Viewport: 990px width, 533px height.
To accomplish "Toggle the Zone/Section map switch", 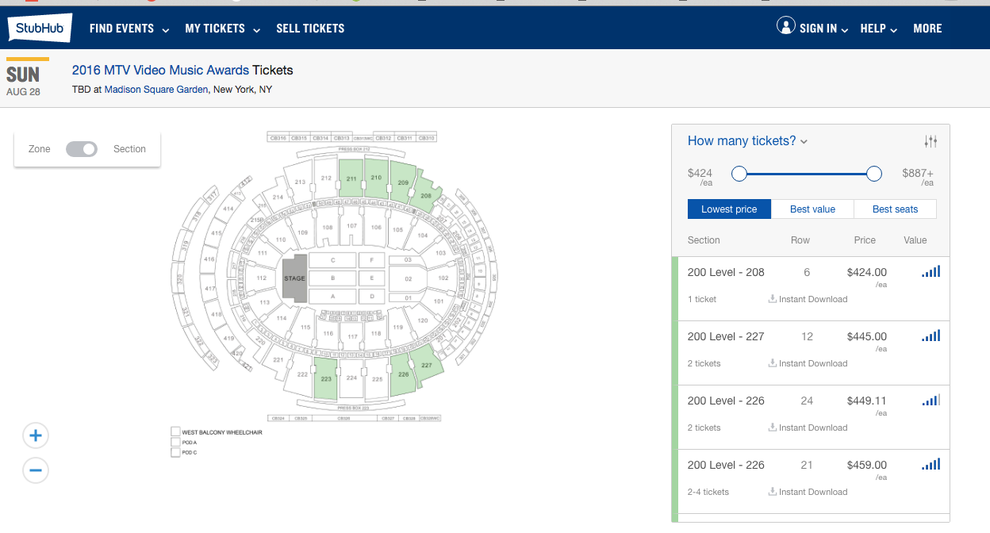I will [x=82, y=149].
